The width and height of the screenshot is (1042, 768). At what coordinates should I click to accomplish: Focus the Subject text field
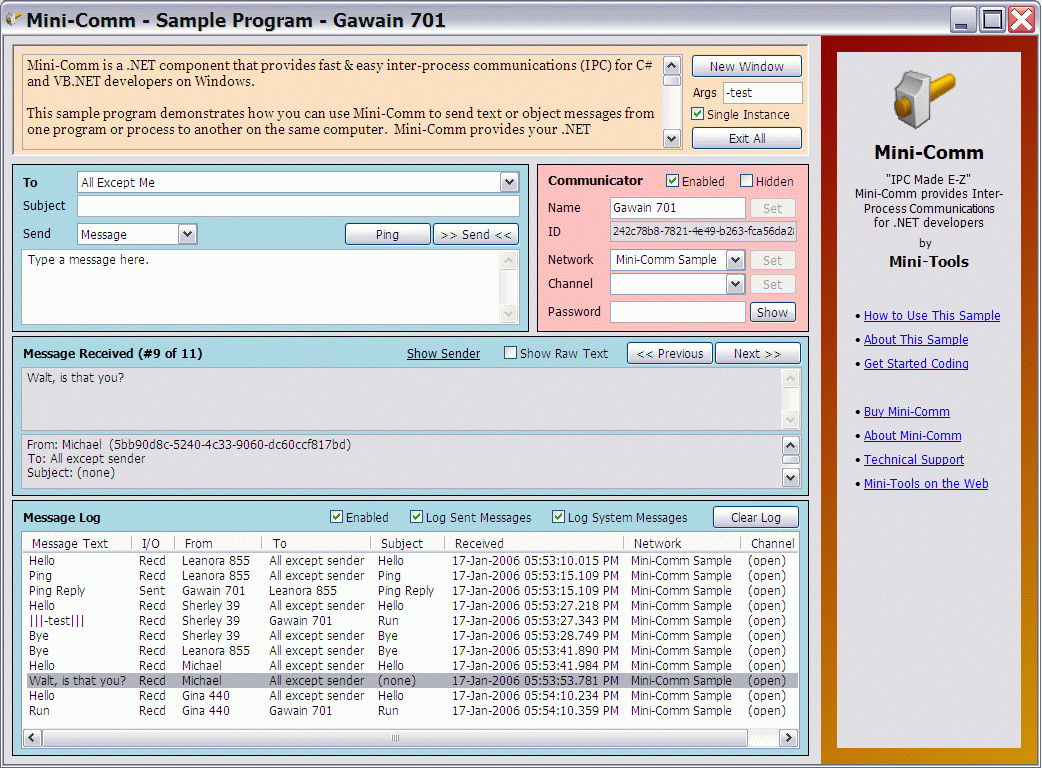tap(298, 206)
